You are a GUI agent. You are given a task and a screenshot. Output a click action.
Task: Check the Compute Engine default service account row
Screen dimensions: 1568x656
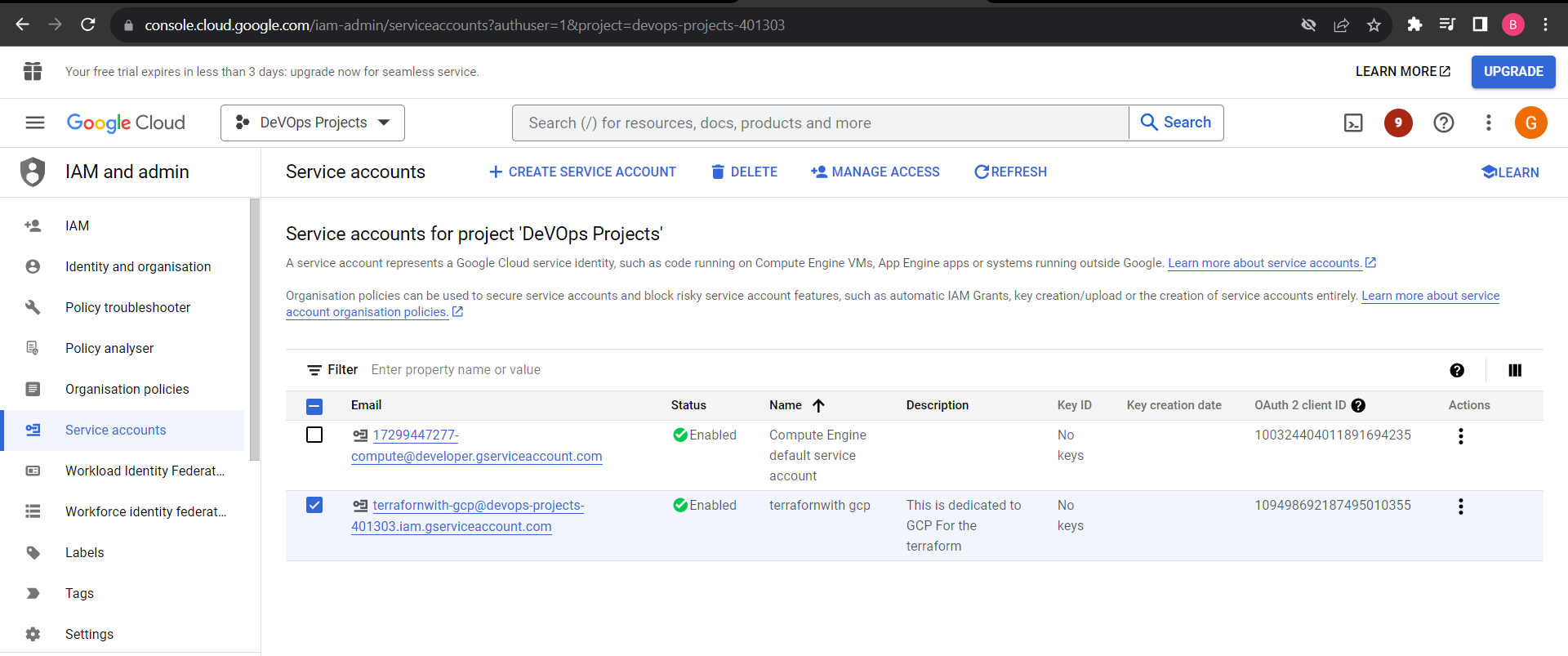(314, 435)
